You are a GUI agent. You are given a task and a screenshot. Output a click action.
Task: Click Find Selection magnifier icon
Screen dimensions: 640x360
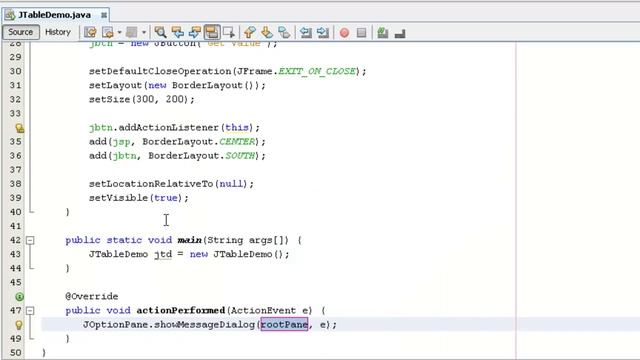[x=160, y=32]
